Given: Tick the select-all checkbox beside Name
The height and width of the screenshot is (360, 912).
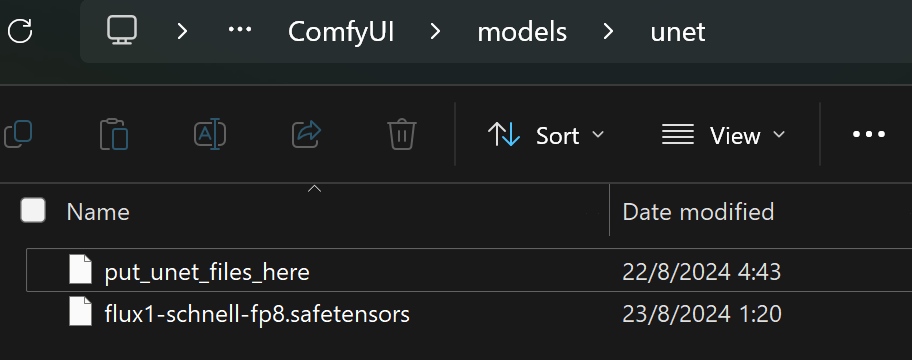Looking at the screenshot, I should click(x=33, y=210).
